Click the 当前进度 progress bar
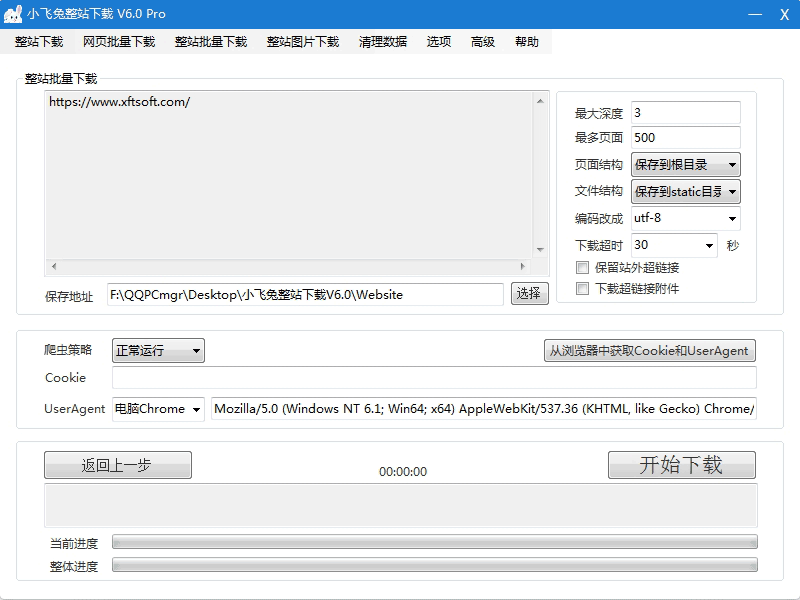The width and height of the screenshot is (800, 600). coord(434,542)
